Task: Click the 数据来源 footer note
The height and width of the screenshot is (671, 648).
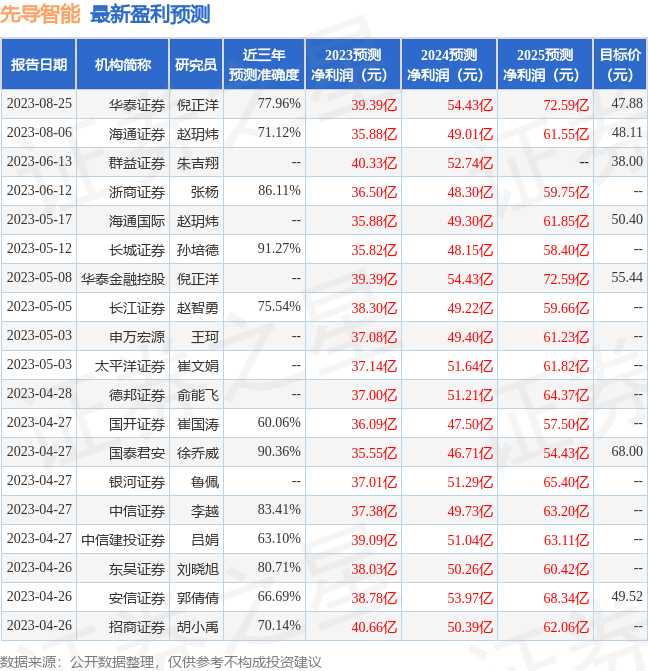Action: [161, 662]
